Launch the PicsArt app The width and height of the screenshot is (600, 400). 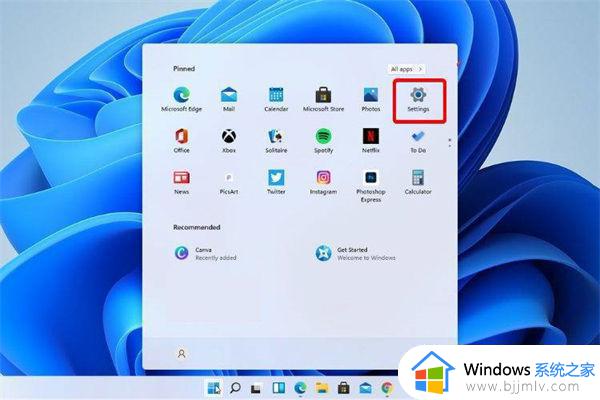[229, 182]
